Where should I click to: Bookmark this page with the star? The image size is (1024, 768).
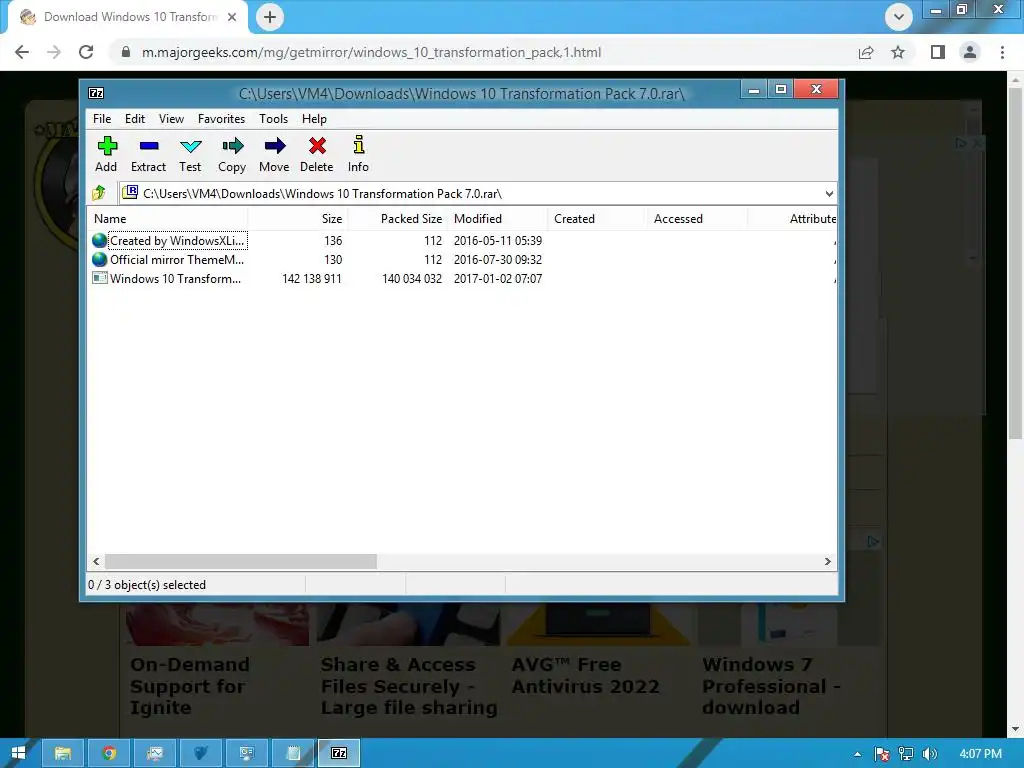[x=898, y=52]
